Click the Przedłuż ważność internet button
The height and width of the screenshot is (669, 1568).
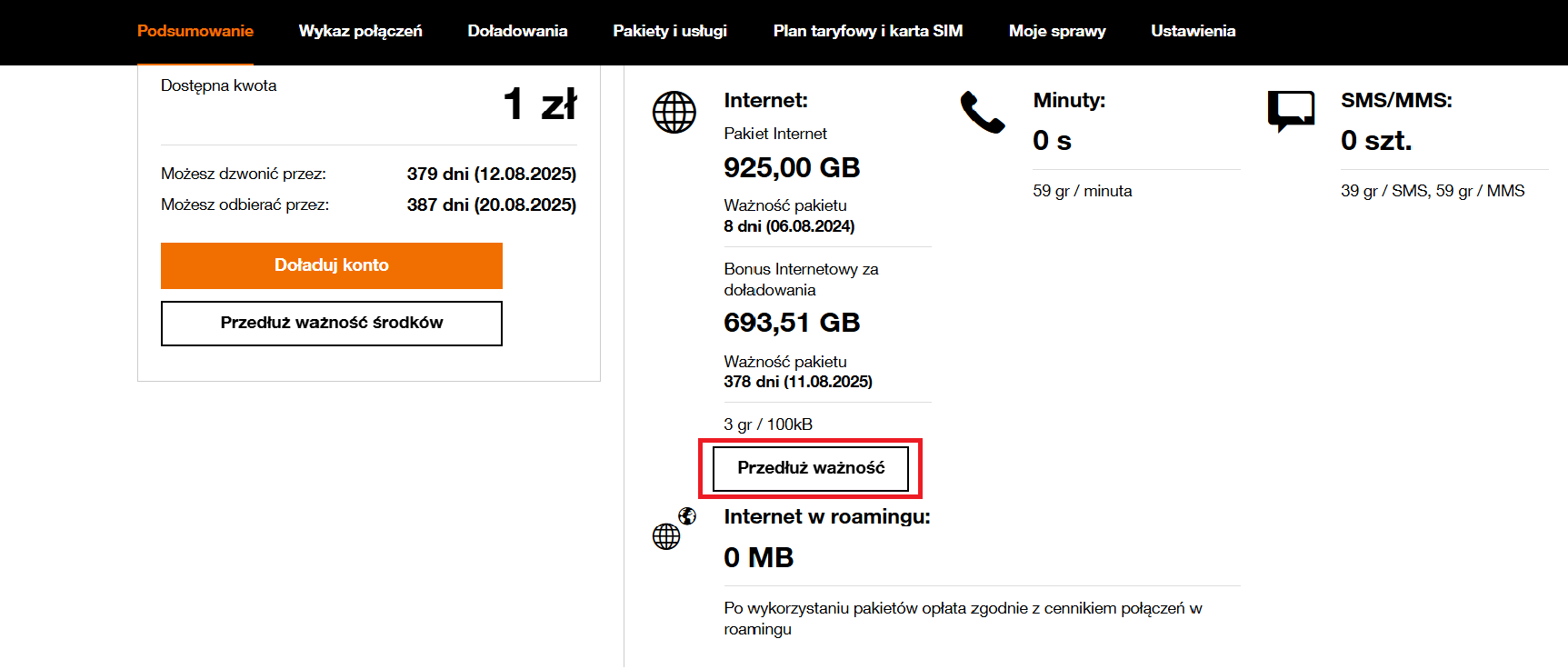[811, 468]
